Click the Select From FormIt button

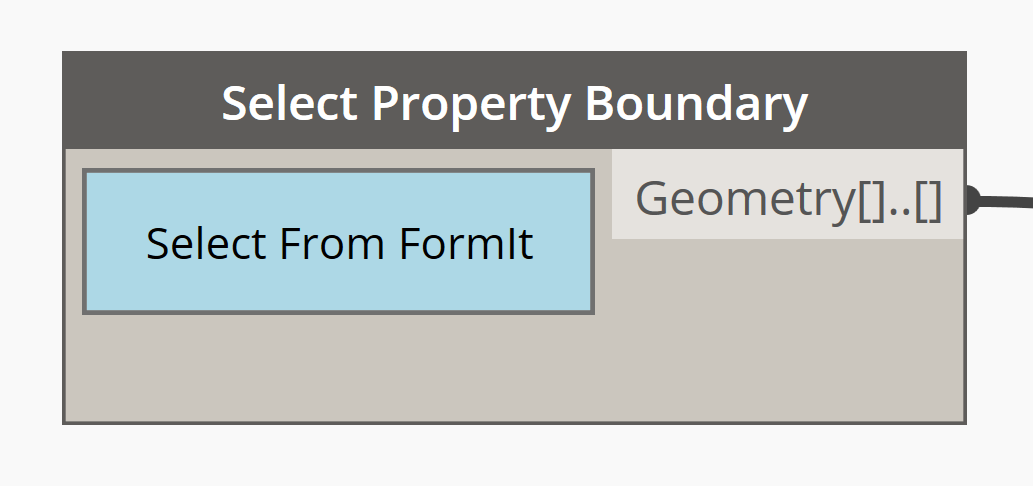[x=338, y=242]
